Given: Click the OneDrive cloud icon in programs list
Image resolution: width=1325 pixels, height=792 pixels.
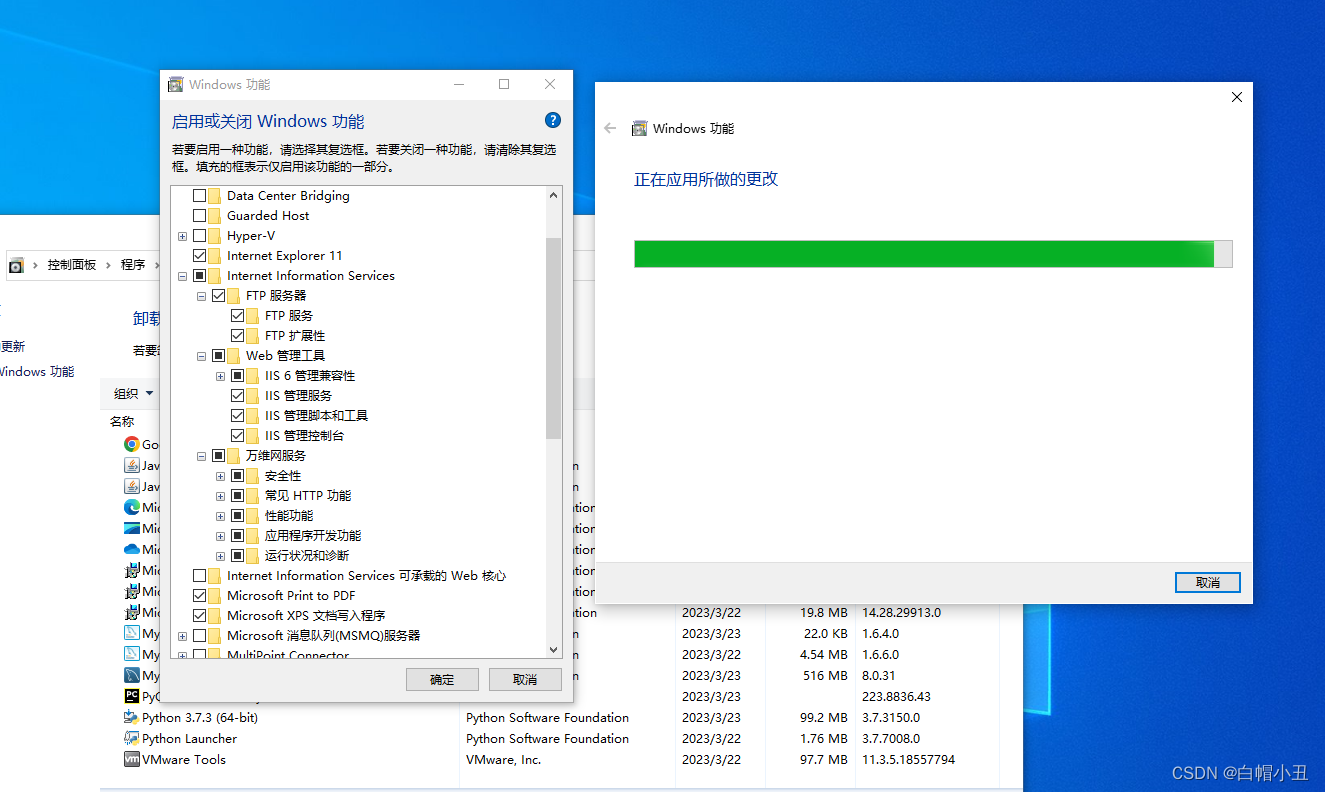Looking at the screenshot, I should pos(132,549).
